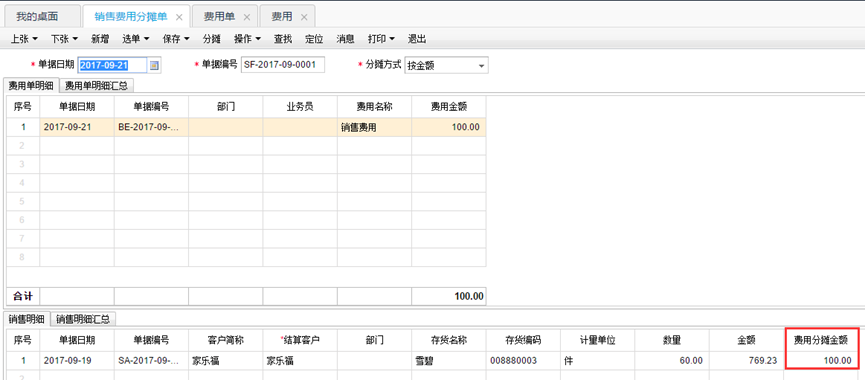Viewport: 865px width, 380px height.
Task: Click the 家乐福 cell under 结算客户
Action: click(x=300, y=361)
